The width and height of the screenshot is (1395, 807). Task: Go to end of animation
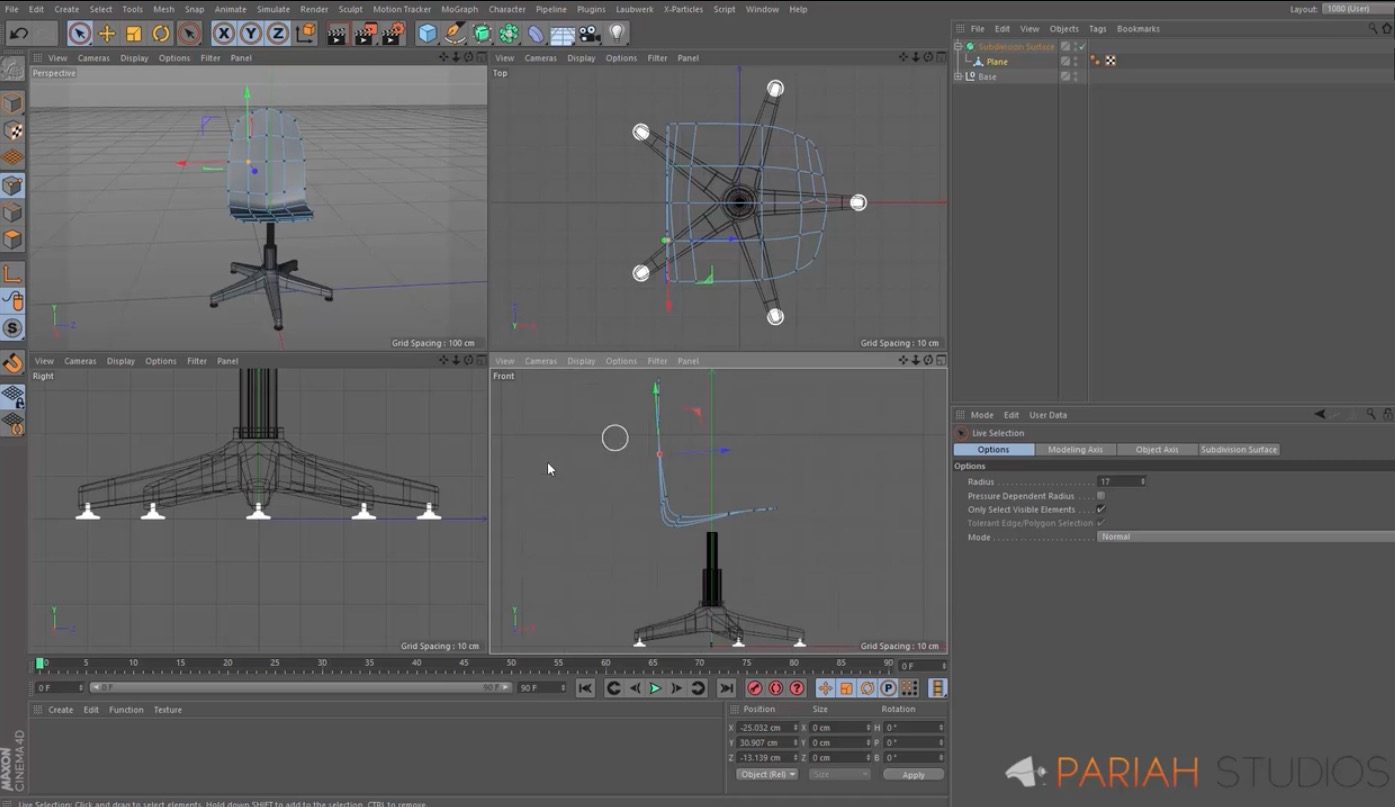pos(727,688)
